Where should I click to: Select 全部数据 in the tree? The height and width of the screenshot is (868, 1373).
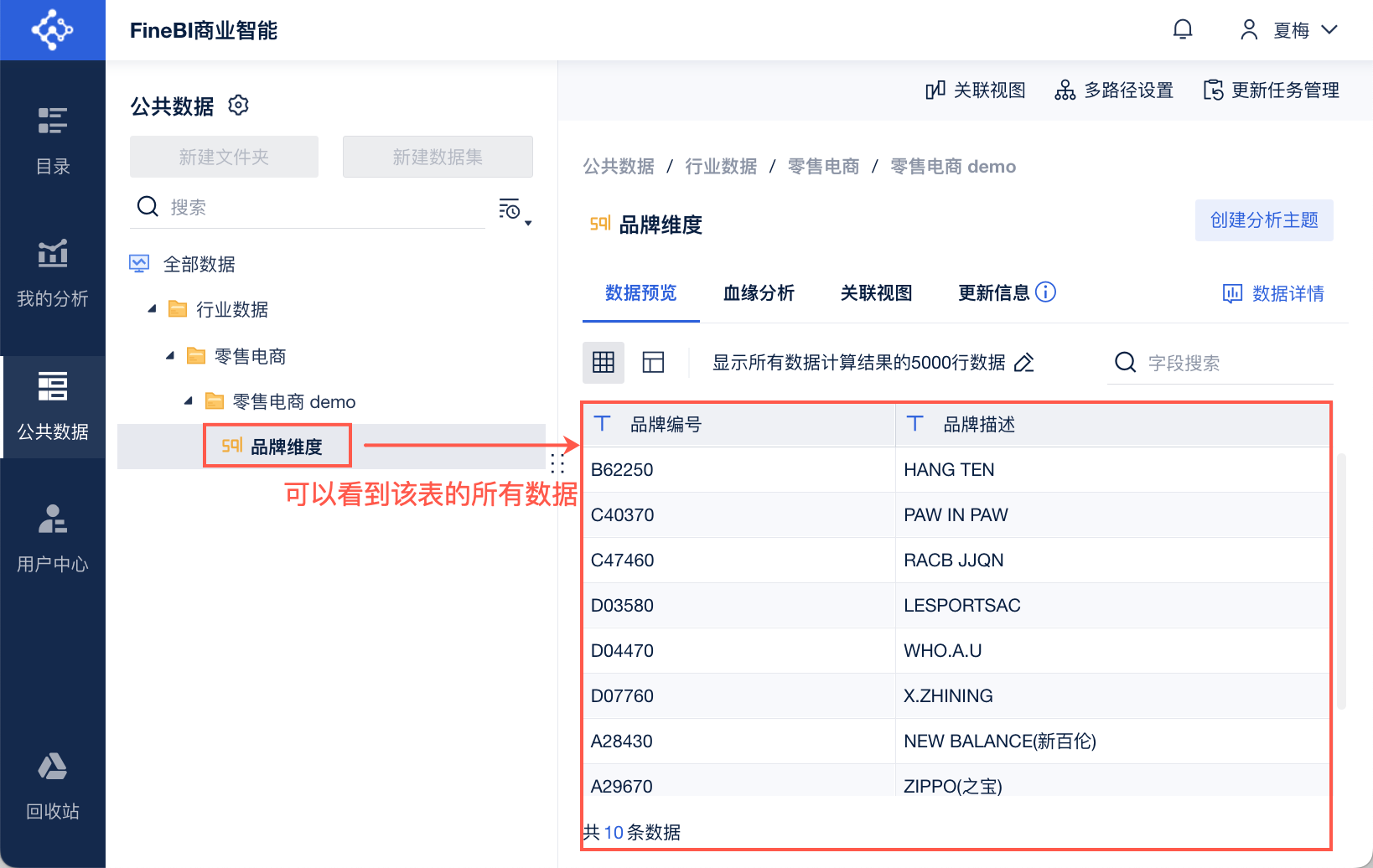199,264
